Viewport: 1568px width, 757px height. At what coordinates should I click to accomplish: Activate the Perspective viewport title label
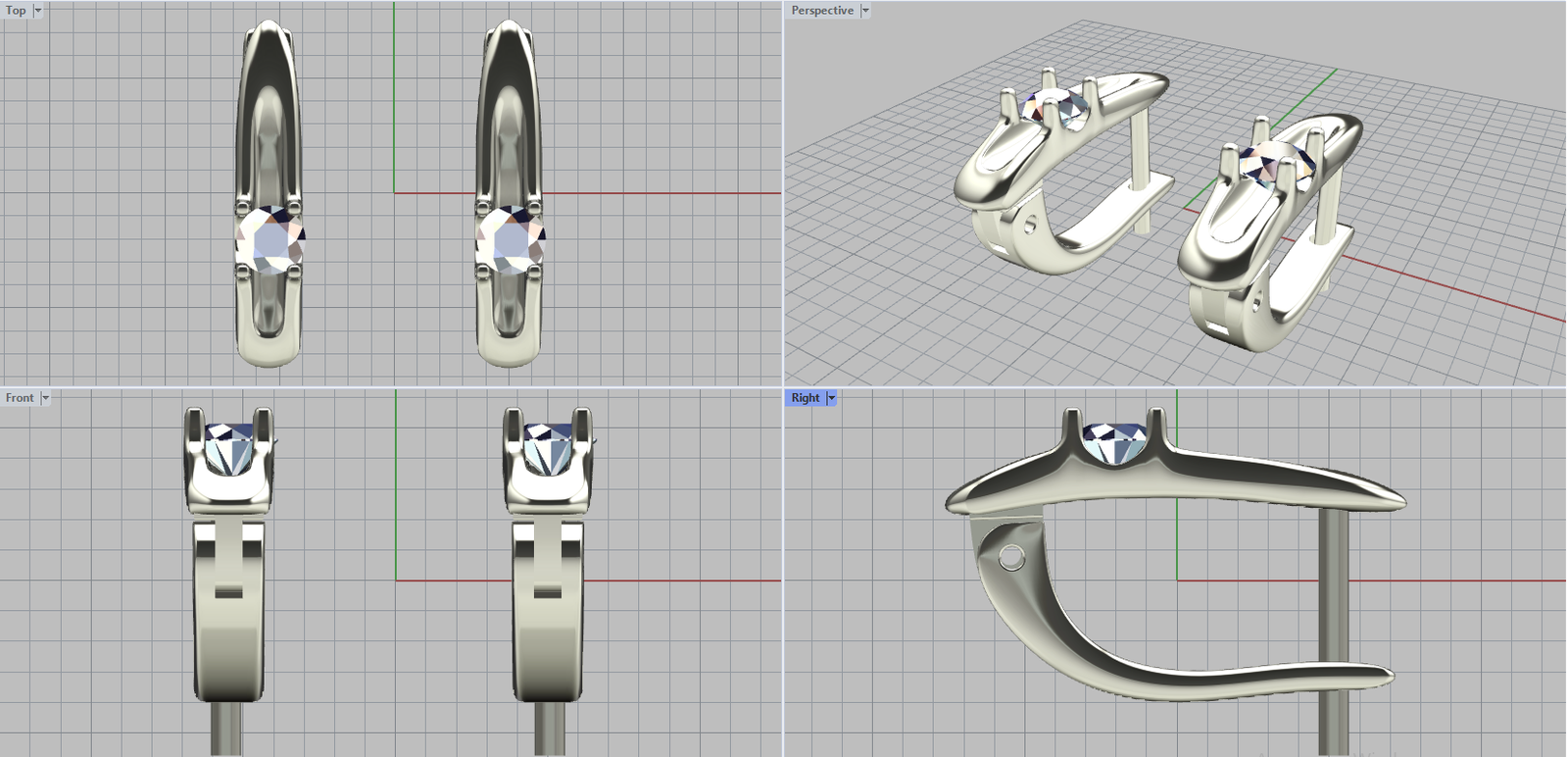tap(821, 11)
